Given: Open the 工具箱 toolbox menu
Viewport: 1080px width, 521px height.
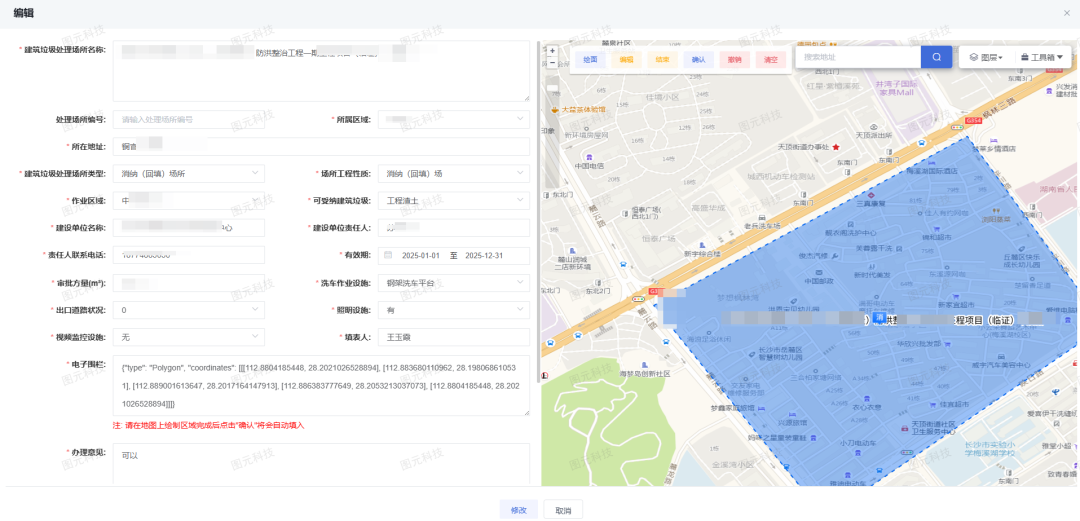Looking at the screenshot, I should click(1043, 58).
